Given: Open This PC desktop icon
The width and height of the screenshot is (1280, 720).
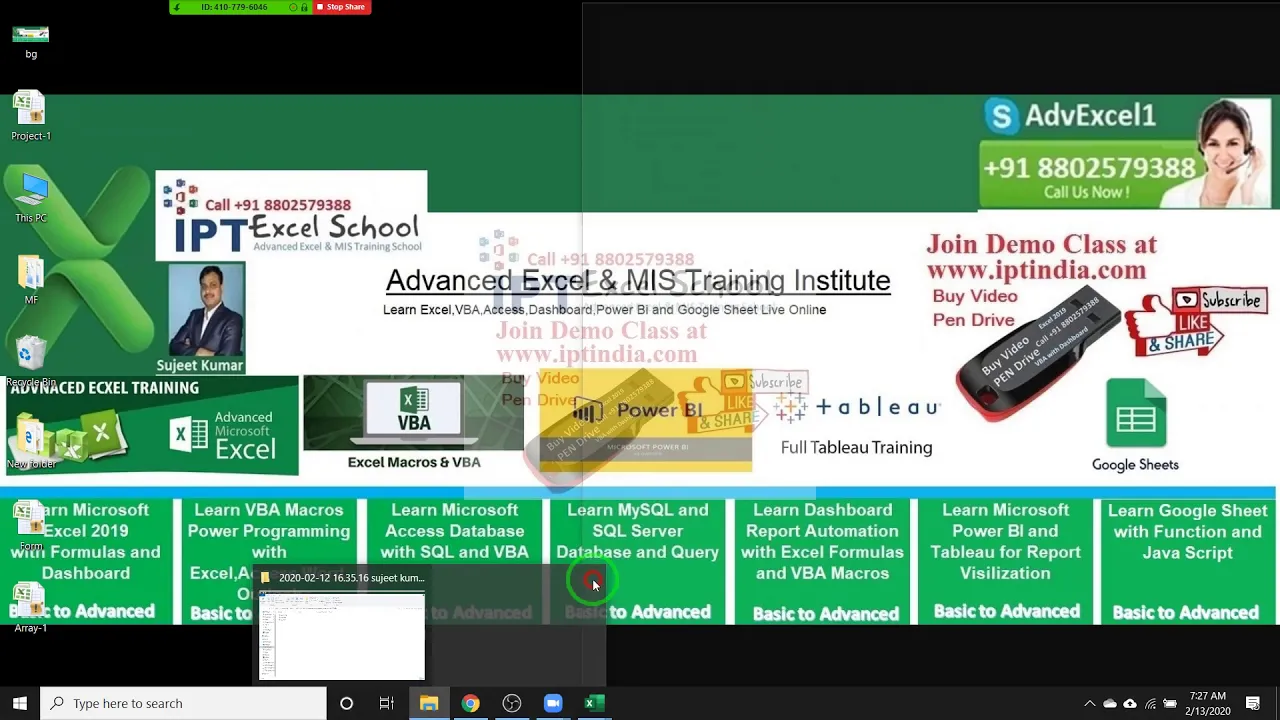Looking at the screenshot, I should 31,198.
